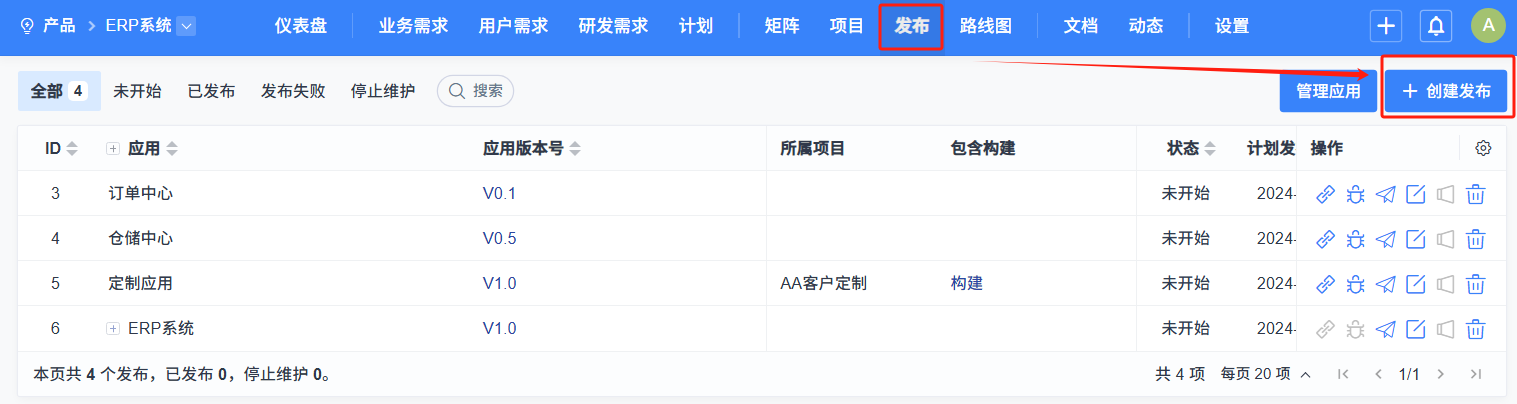Publish 订单中心 with the paper-plane icon
Image resolution: width=1517 pixels, height=404 pixels.
pyautogui.click(x=1385, y=194)
